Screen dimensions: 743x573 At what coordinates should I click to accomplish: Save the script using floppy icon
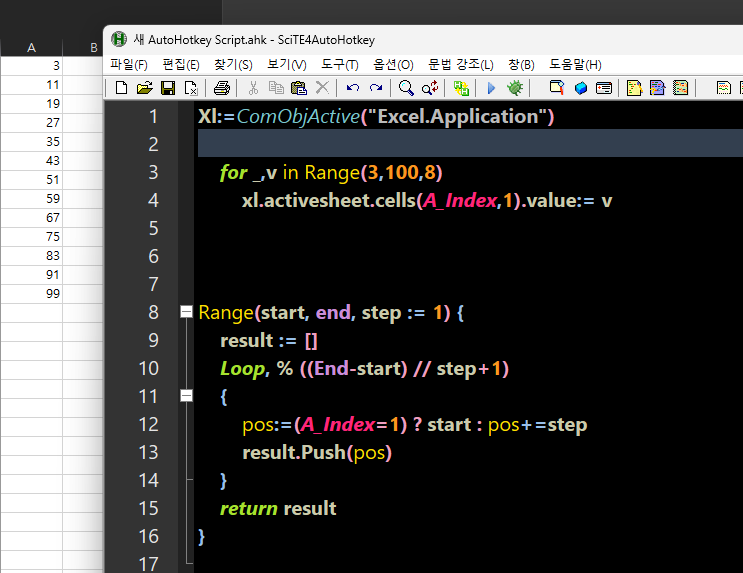168,88
